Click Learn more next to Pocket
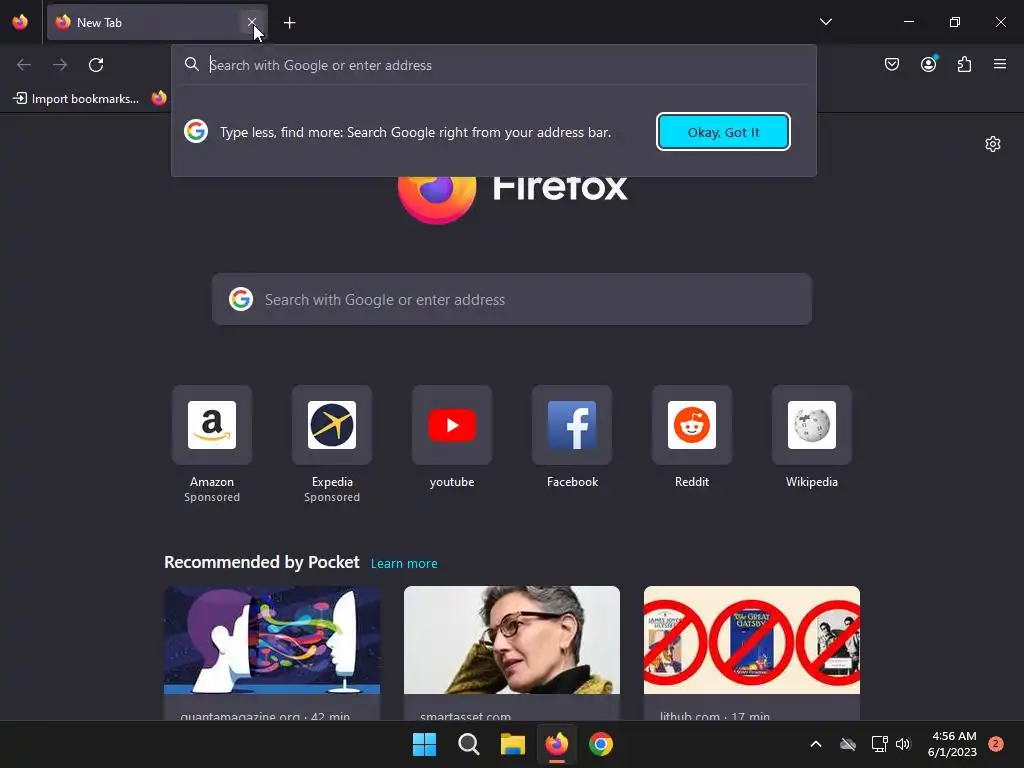The image size is (1024, 768). click(404, 564)
